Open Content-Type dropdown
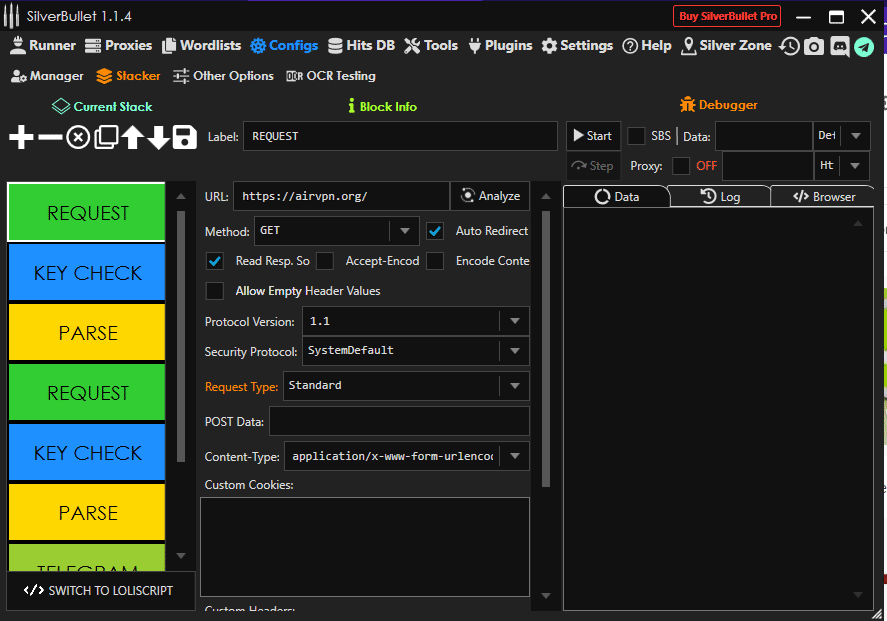The height and width of the screenshot is (621, 887). pos(407,456)
